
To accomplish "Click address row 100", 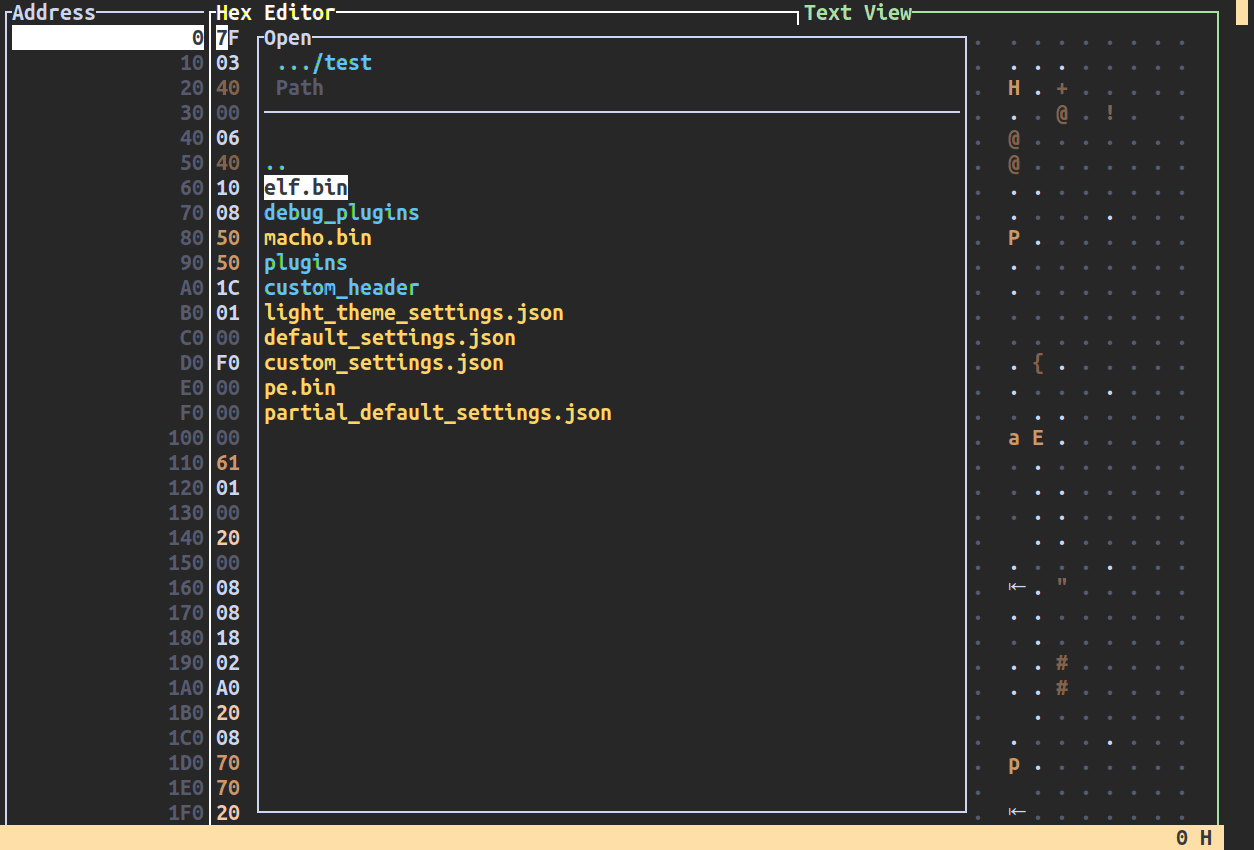I will (x=186, y=438).
